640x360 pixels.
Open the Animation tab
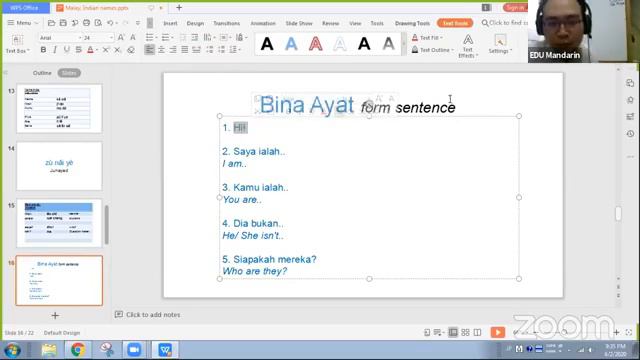click(x=263, y=23)
